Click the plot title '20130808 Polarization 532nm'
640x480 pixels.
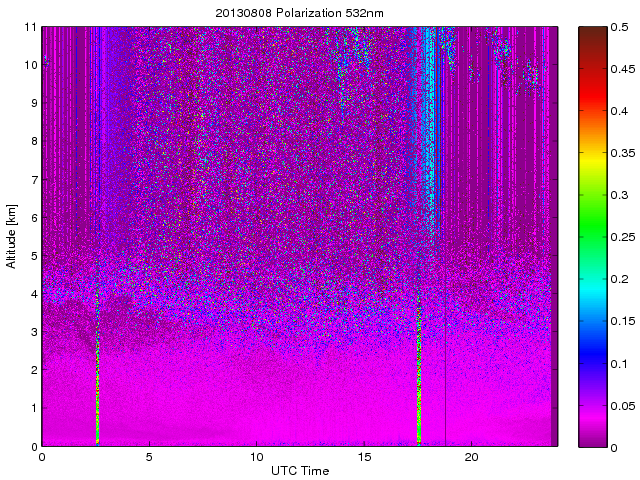[299, 13]
